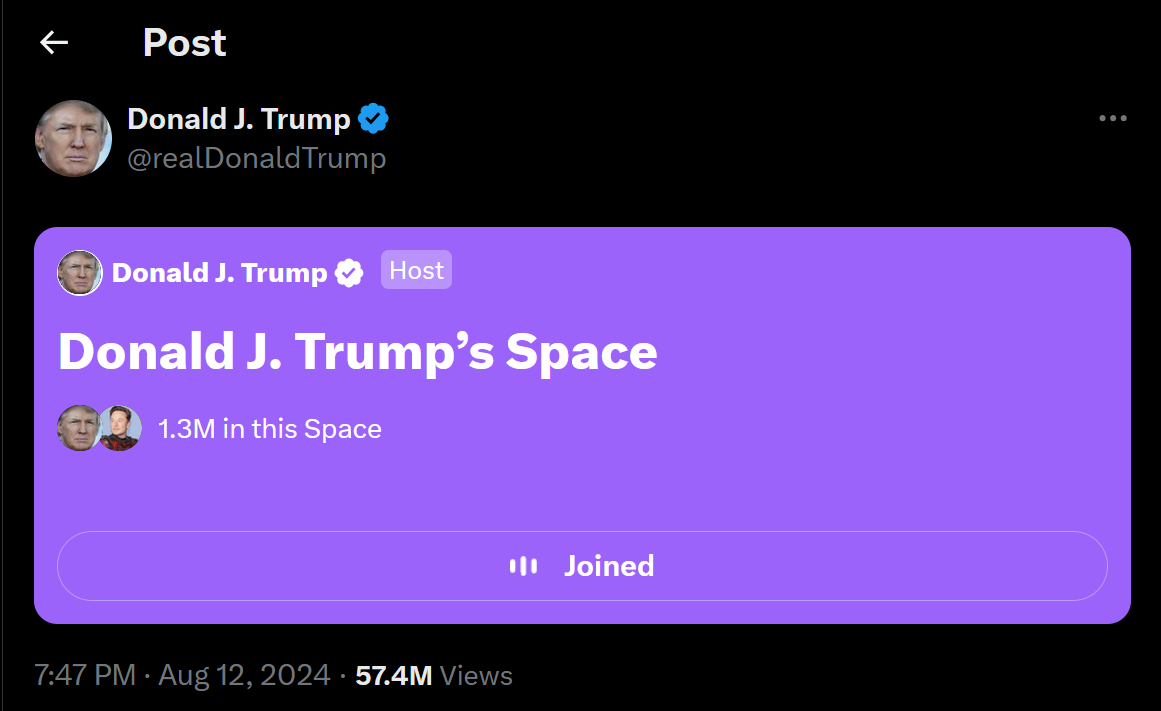
Task: Click the Host badge label
Action: point(416,270)
